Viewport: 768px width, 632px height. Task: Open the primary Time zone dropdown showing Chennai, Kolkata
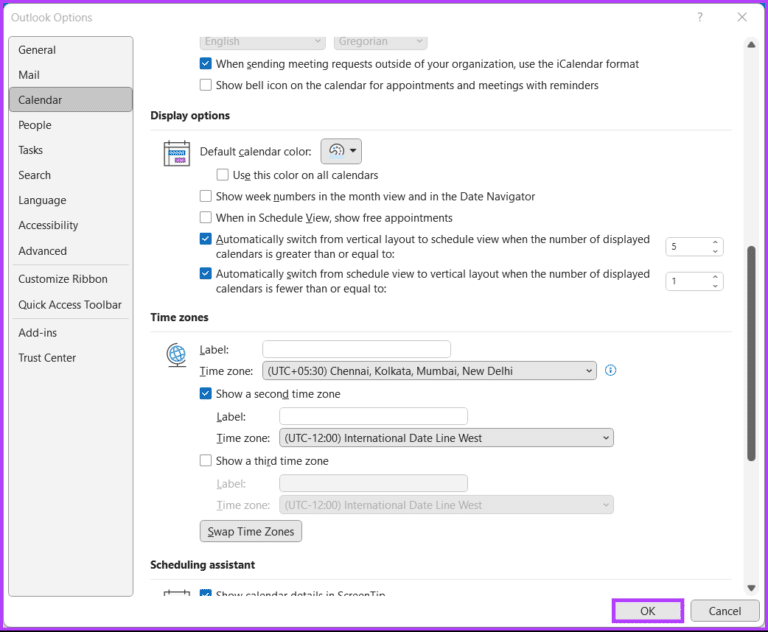coord(430,371)
